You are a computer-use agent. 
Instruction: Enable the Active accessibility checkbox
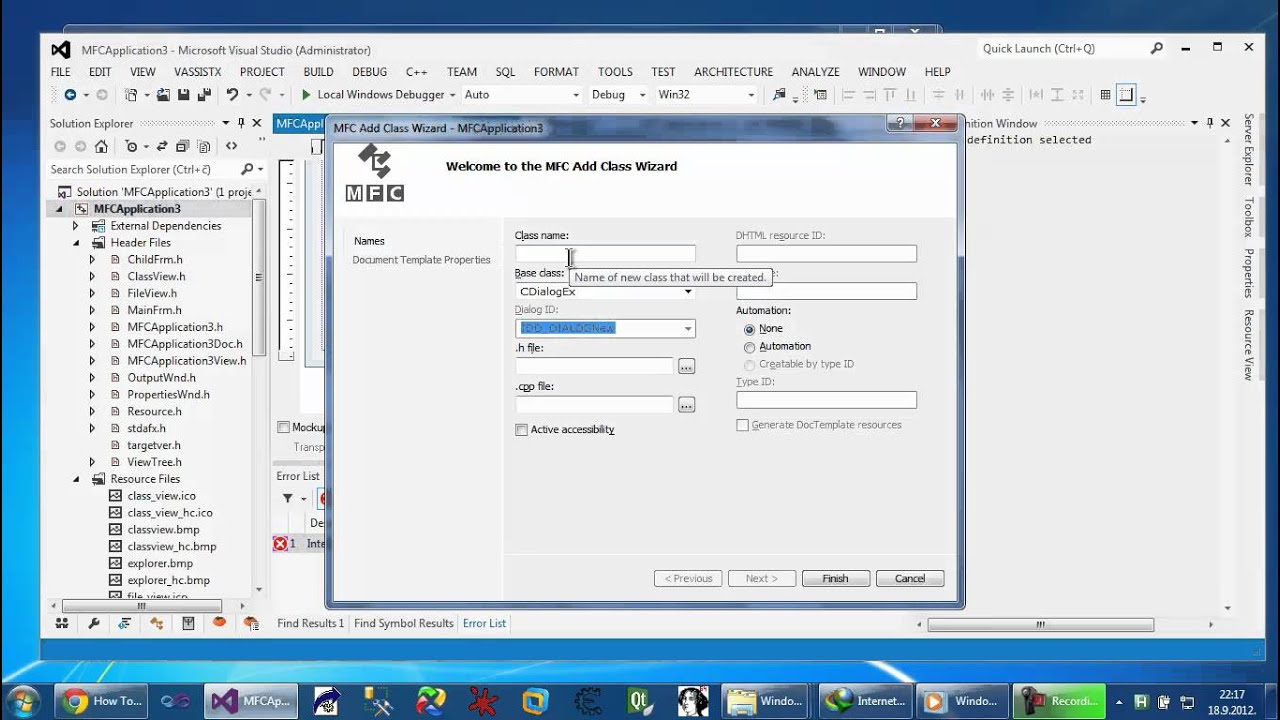521,430
